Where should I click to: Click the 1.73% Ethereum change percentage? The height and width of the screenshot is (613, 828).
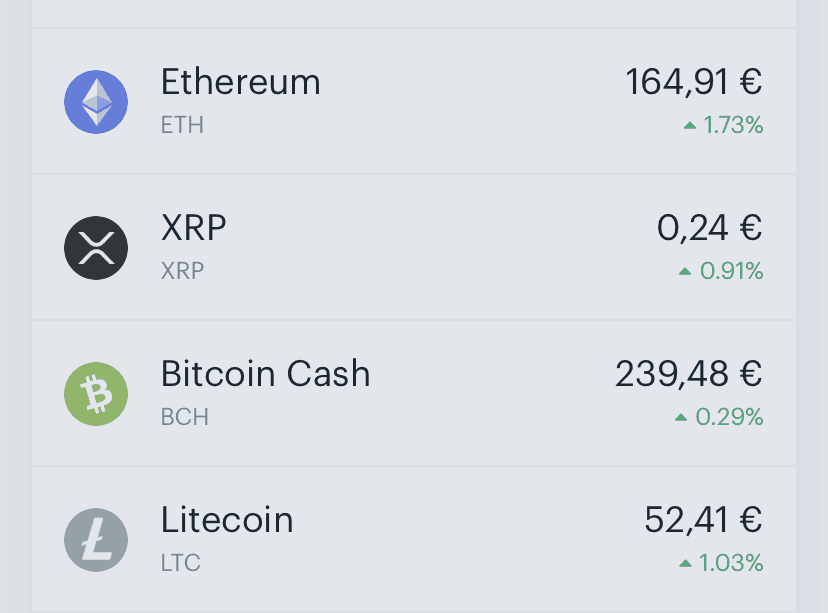point(733,126)
